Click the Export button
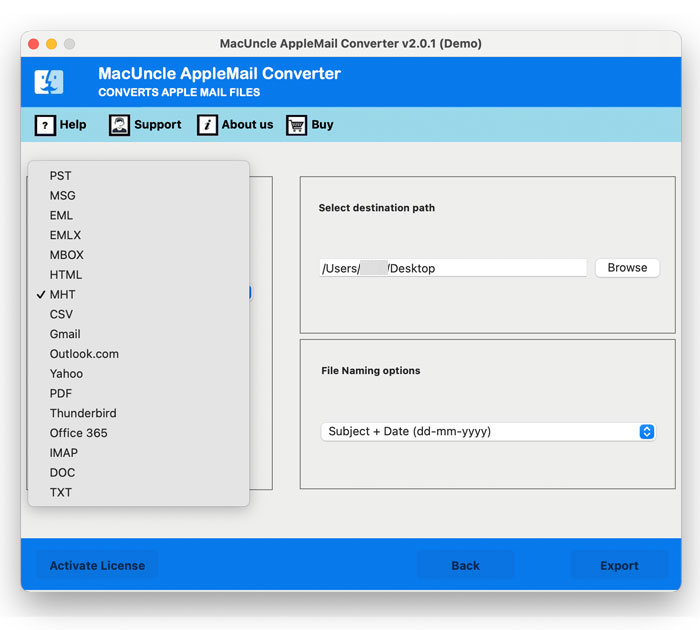 pyautogui.click(x=619, y=566)
